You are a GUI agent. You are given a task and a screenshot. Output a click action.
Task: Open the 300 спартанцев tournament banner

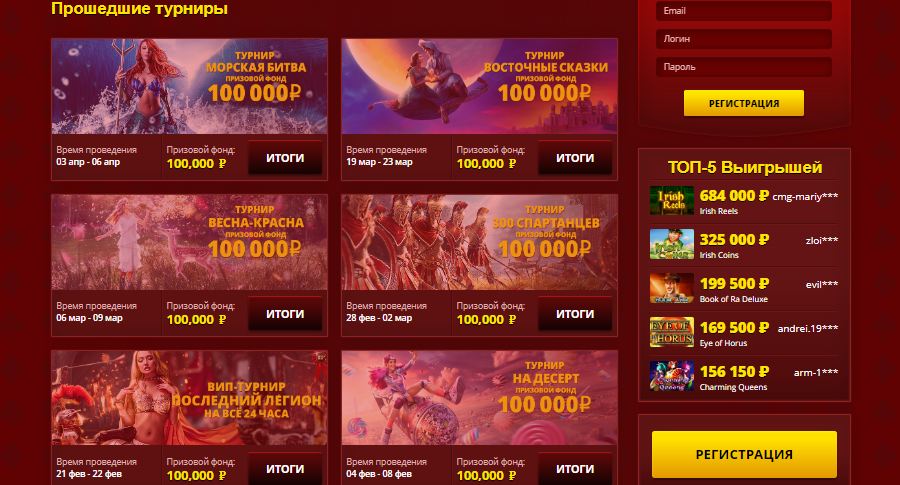479,242
